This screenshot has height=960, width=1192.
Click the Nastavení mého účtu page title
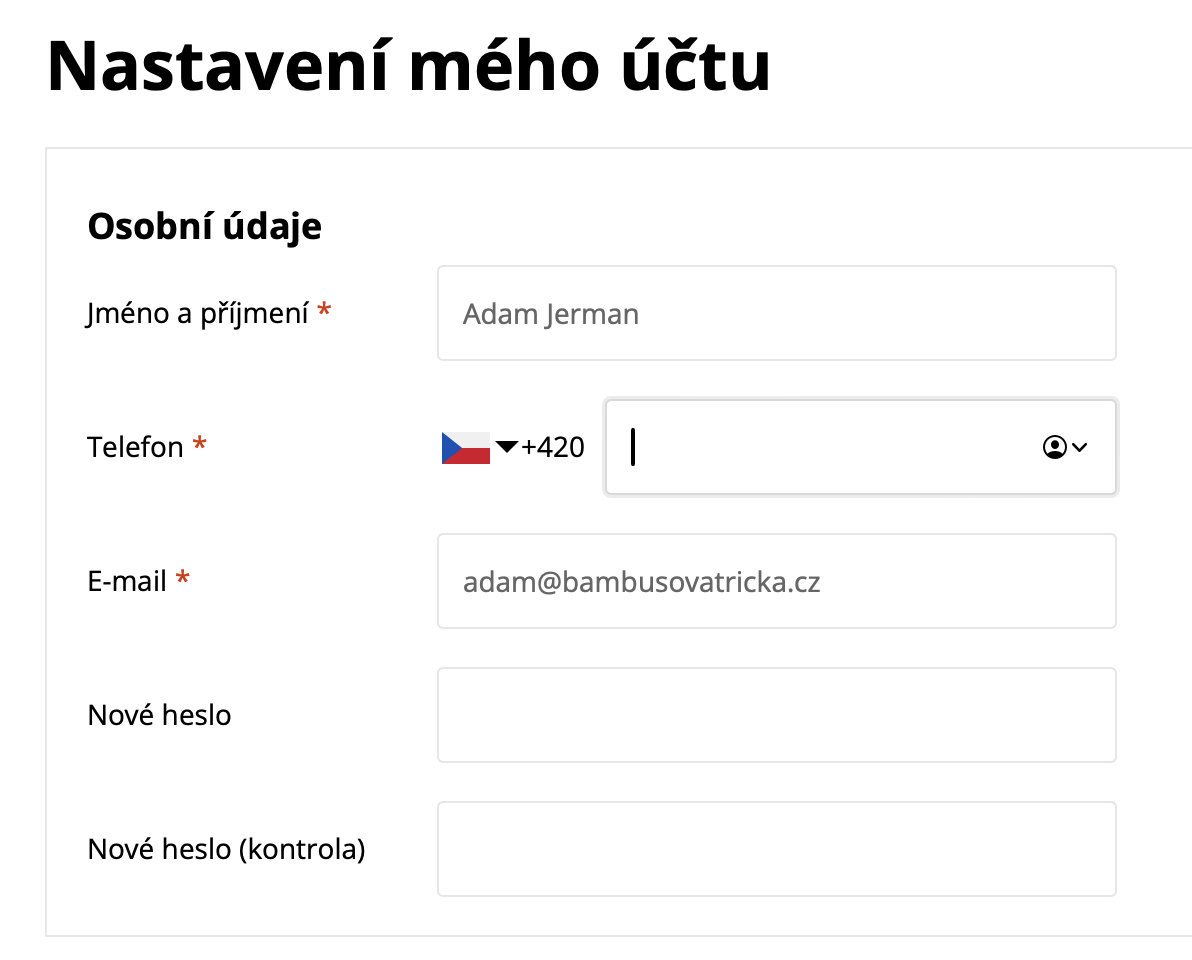tap(409, 66)
